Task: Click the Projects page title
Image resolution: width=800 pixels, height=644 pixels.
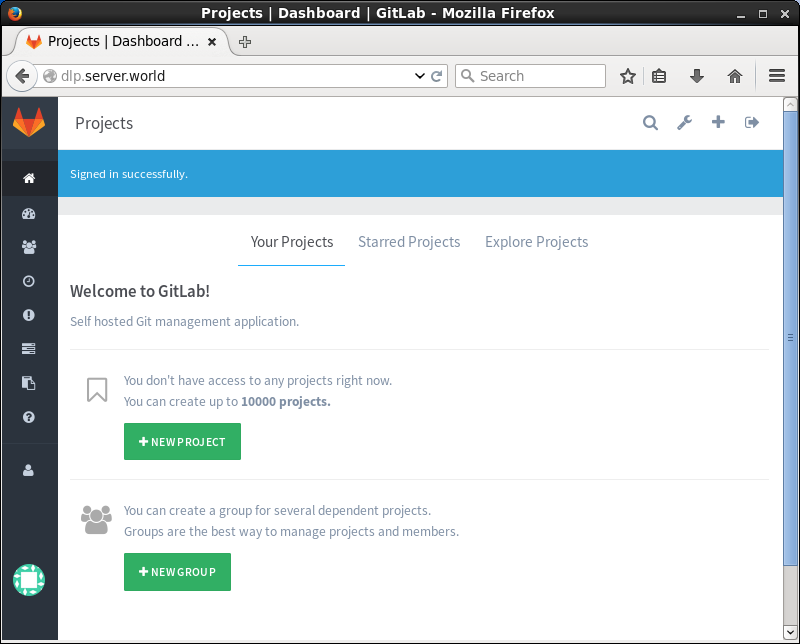Action: pos(104,123)
